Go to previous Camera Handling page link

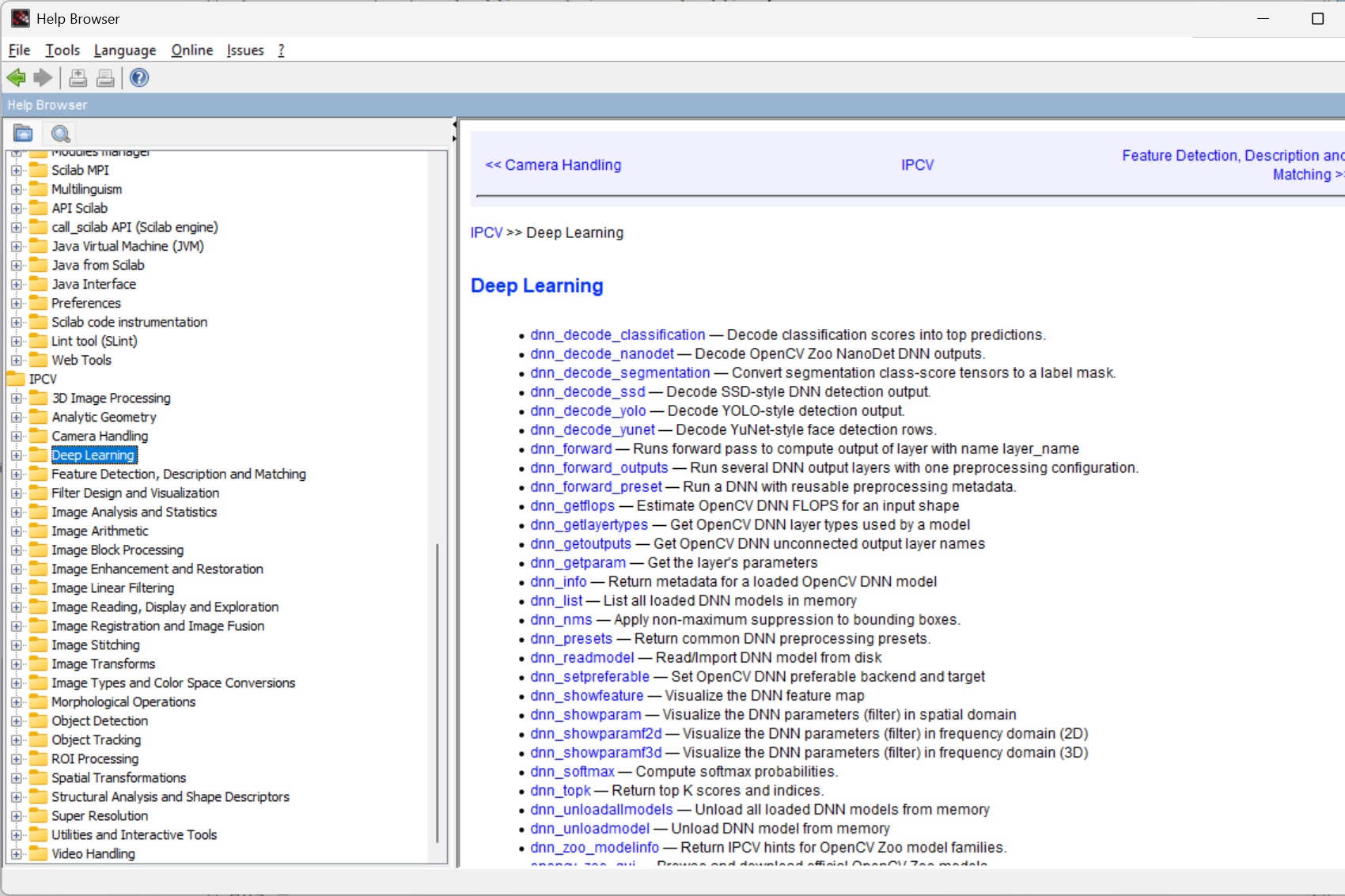coord(553,164)
